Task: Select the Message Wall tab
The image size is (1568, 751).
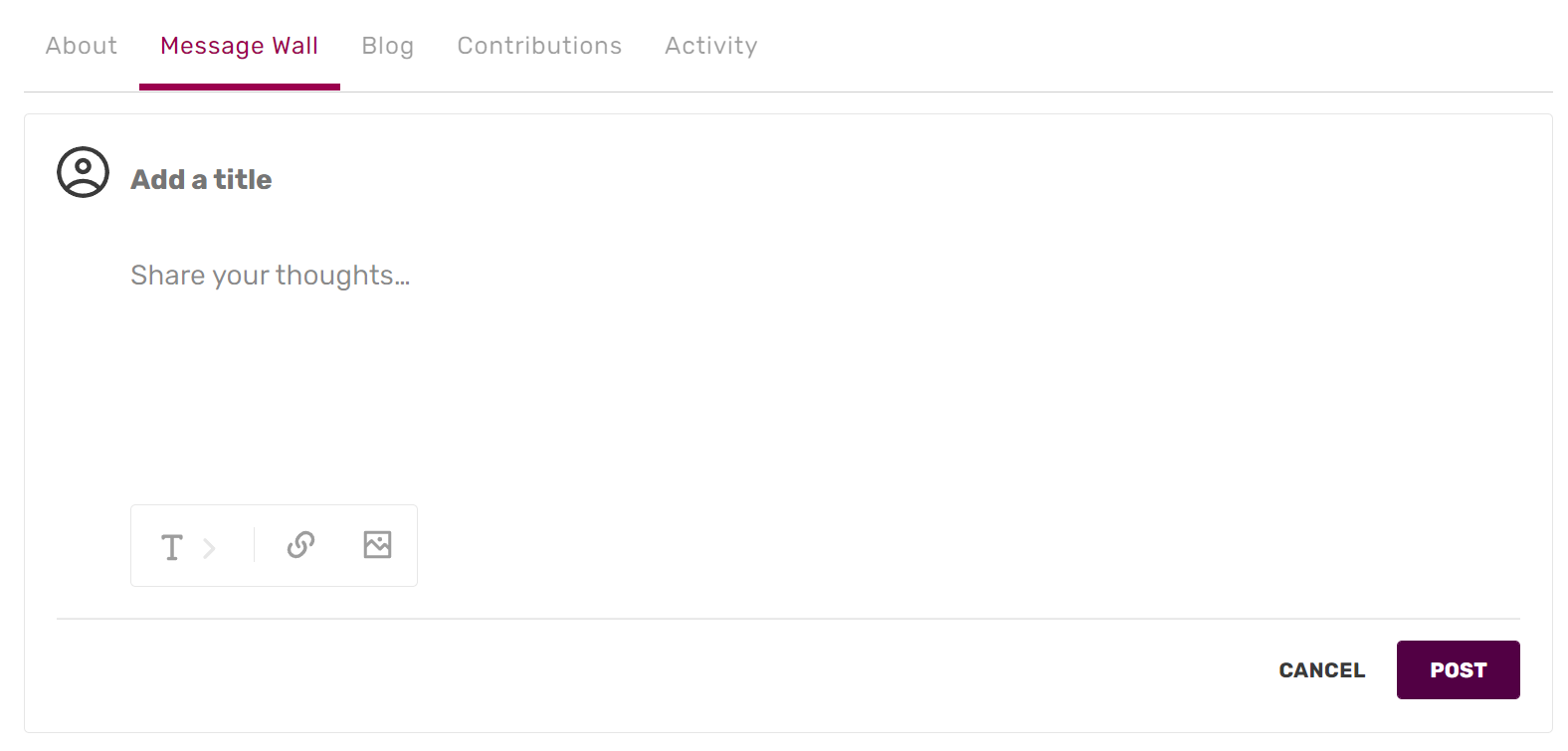Action: click(239, 46)
